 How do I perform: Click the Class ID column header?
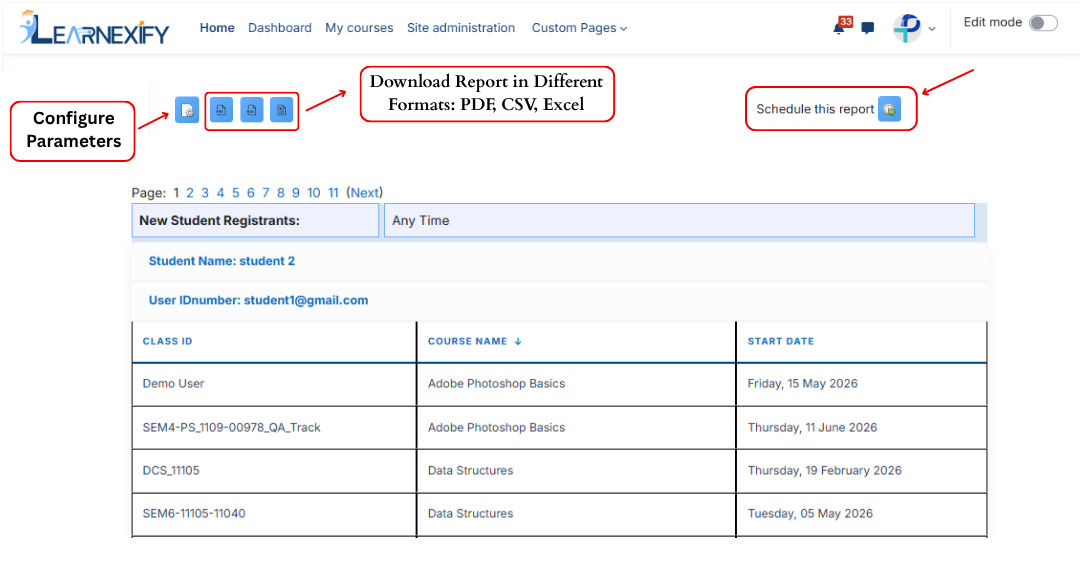pyautogui.click(x=167, y=341)
